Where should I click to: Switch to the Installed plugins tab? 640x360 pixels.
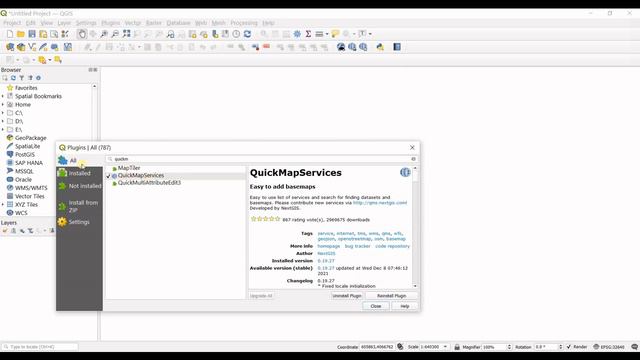(80, 173)
